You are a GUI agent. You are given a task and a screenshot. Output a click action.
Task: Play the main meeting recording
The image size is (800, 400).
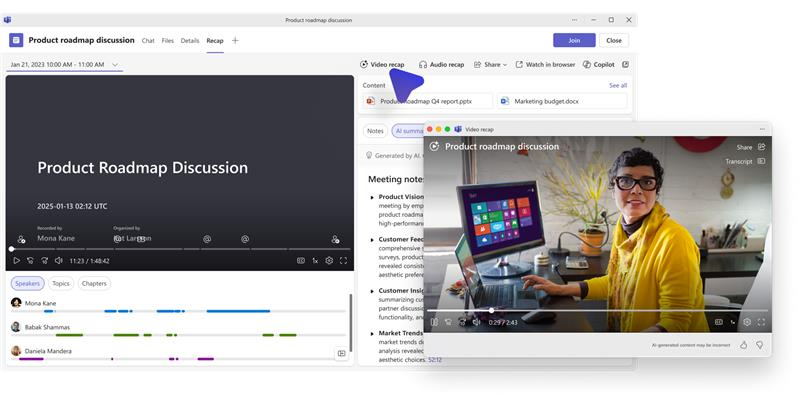[16, 260]
